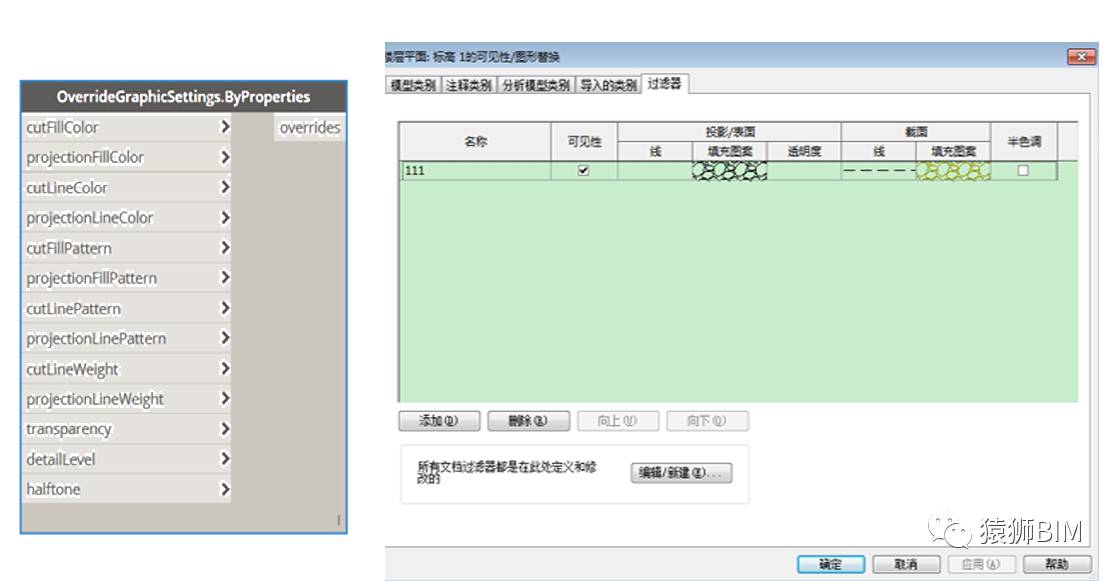The image size is (1120, 581).
Task: Click the cutFillColor input port arrow
Action: pyautogui.click(x=225, y=127)
